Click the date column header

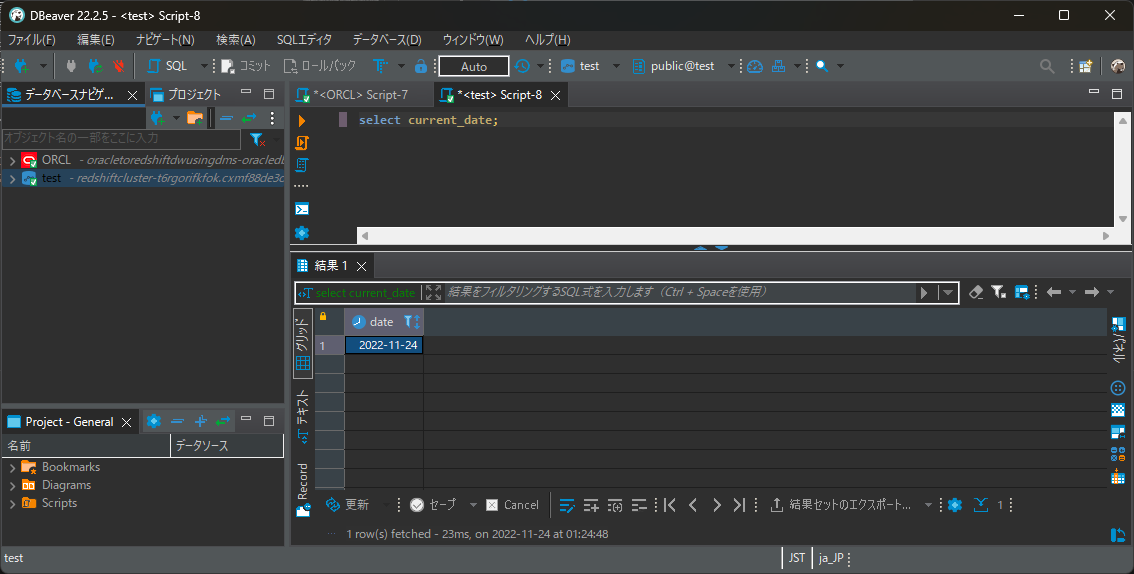tap(383, 322)
